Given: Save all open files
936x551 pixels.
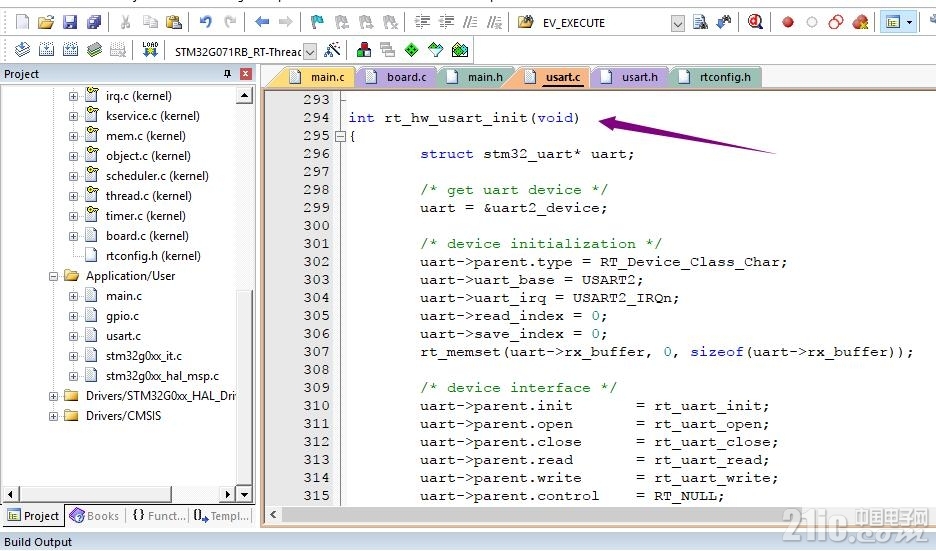Looking at the screenshot, I should [94, 23].
